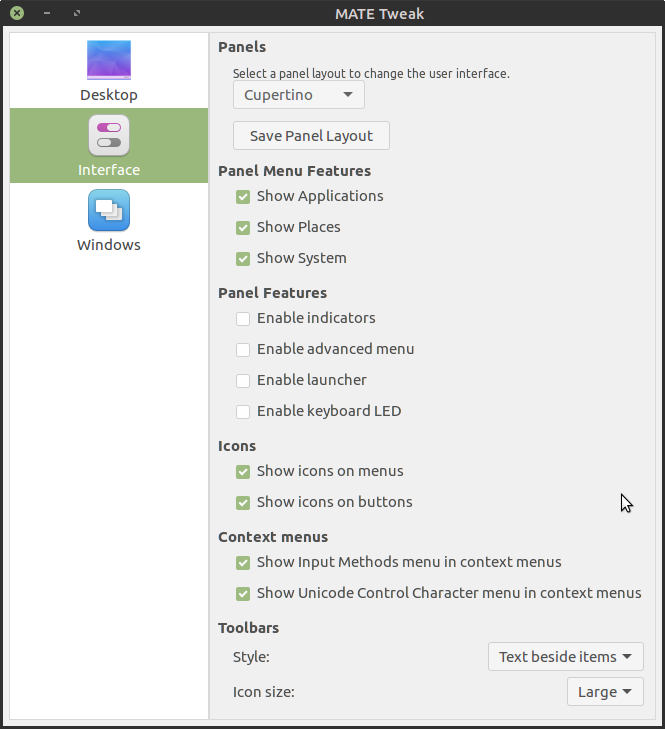The image size is (665, 729).
Task: Open the Windows section icon
Action: tap(109, 210)
